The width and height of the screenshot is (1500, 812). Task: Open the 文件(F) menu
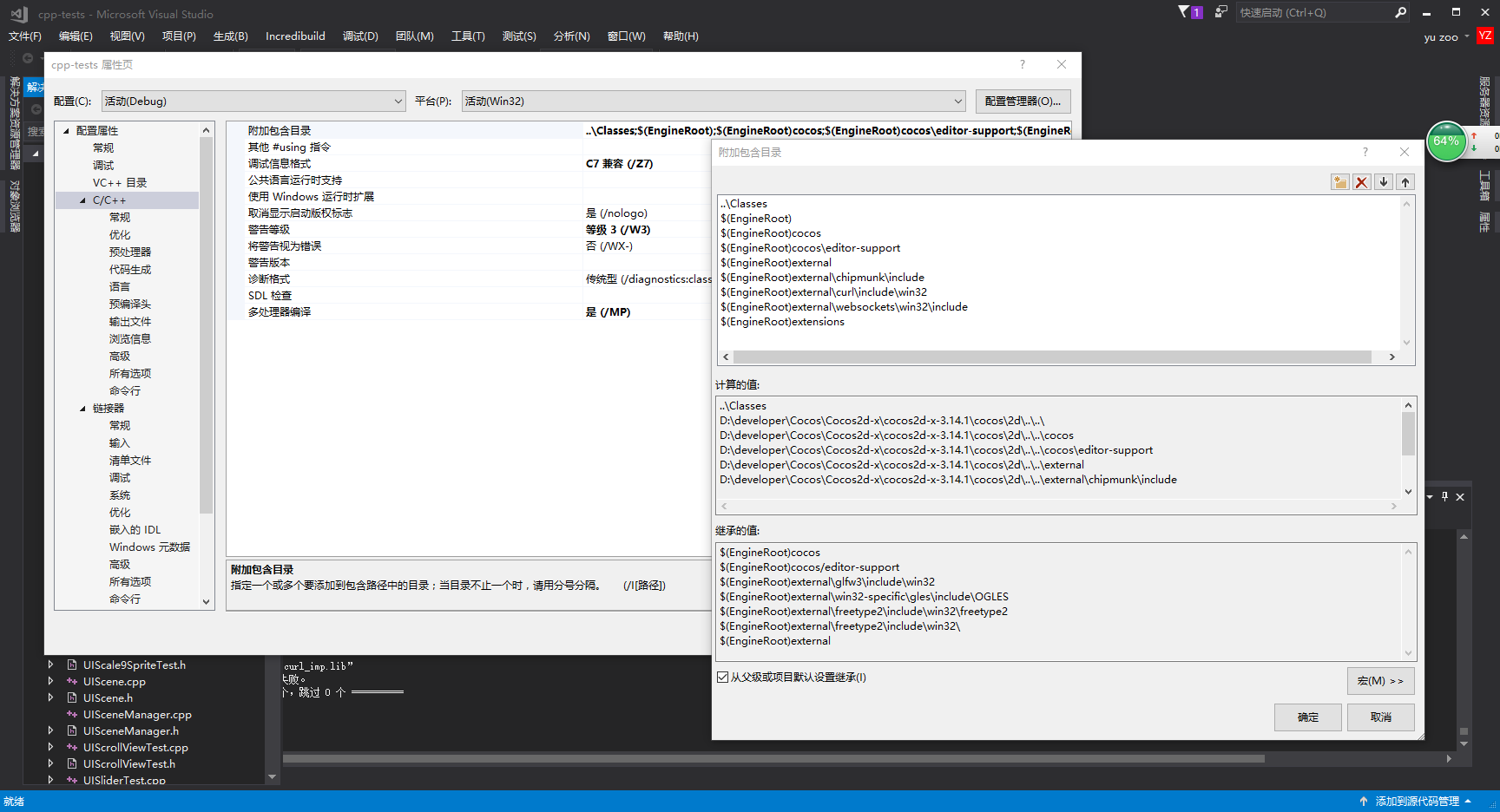point(25,36)
